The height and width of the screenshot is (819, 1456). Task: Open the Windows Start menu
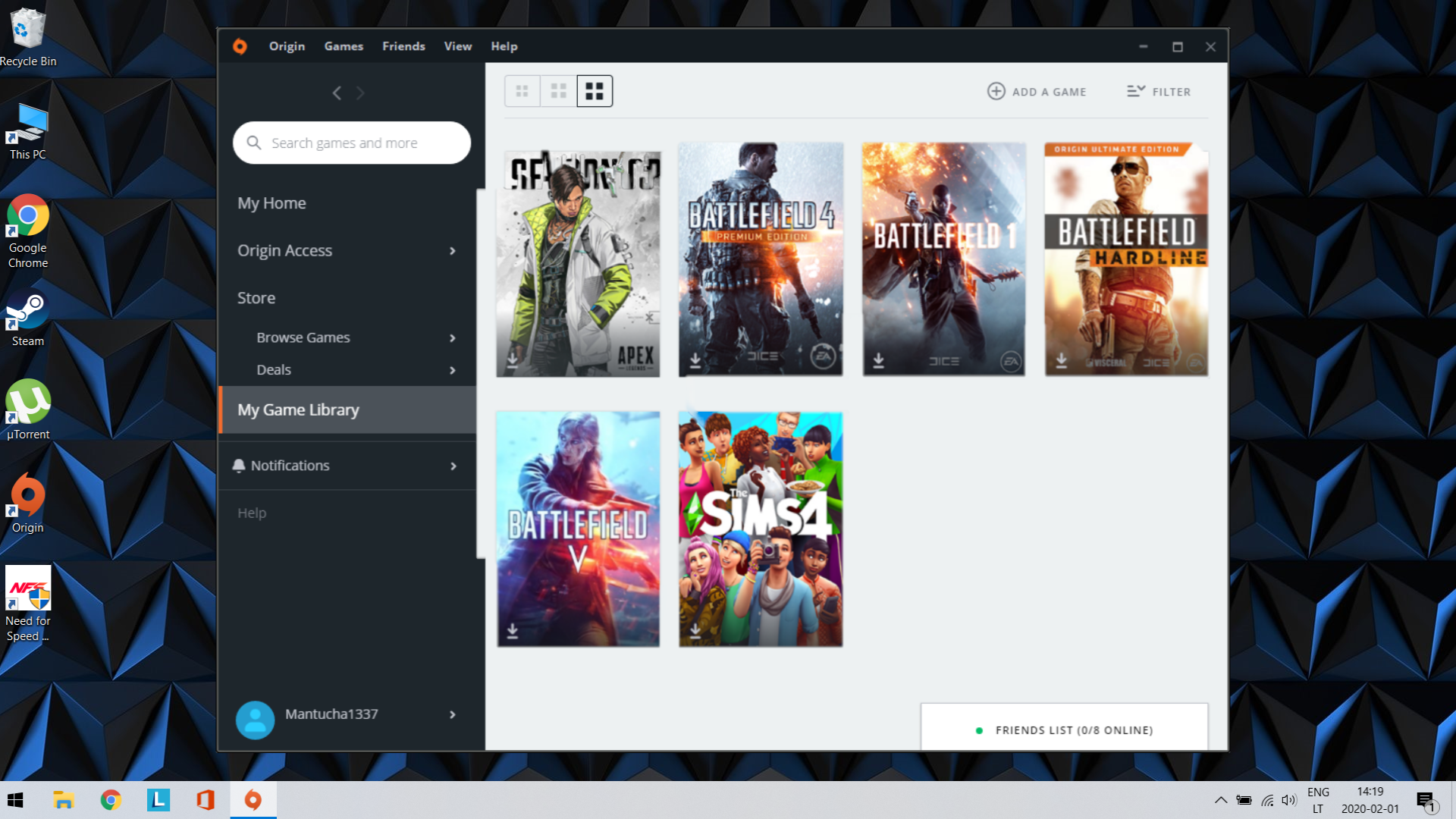coord(15,800)
